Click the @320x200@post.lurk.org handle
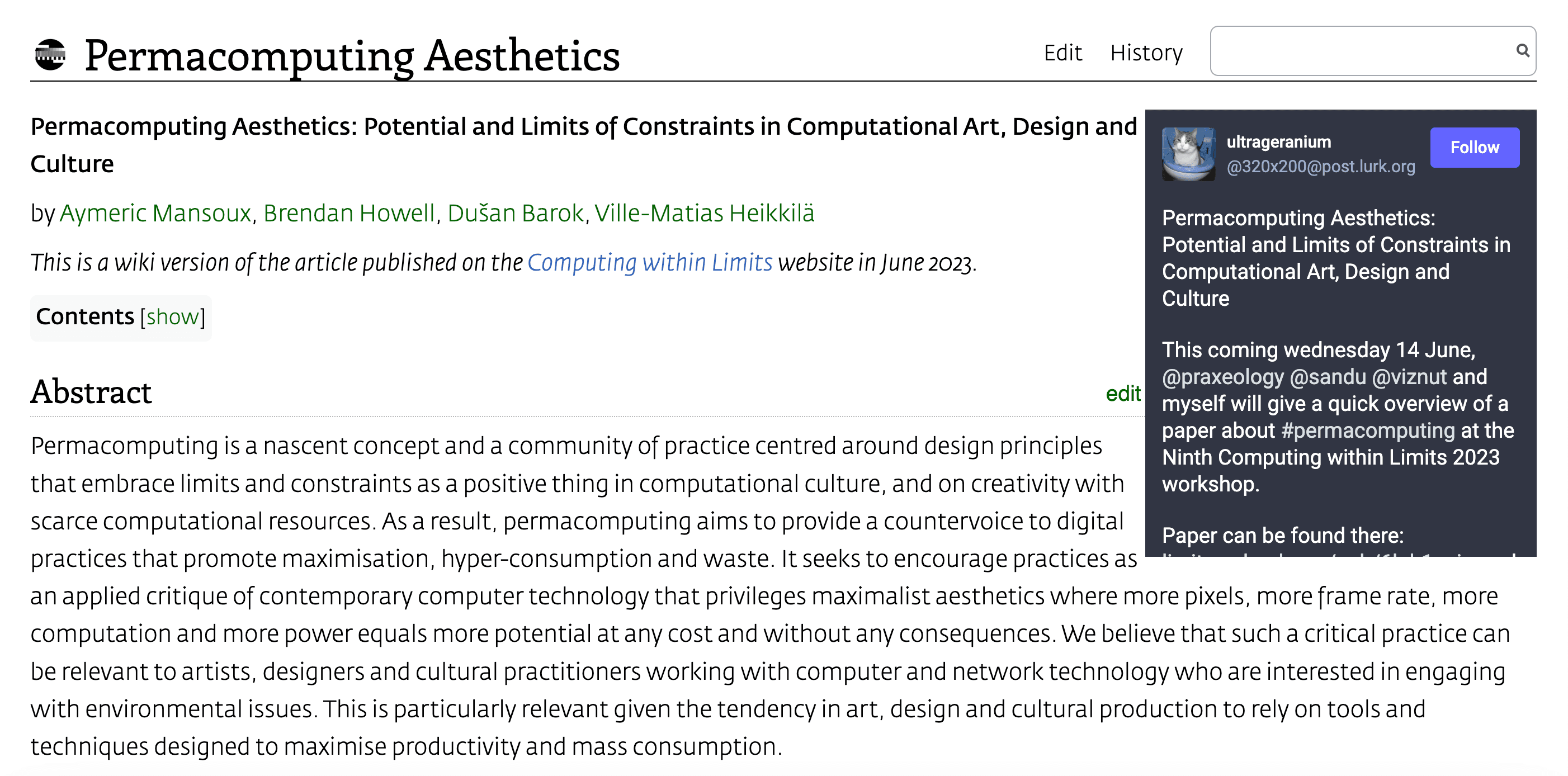The height and width of the screenshot is (776, 1568). [1320, 166]
